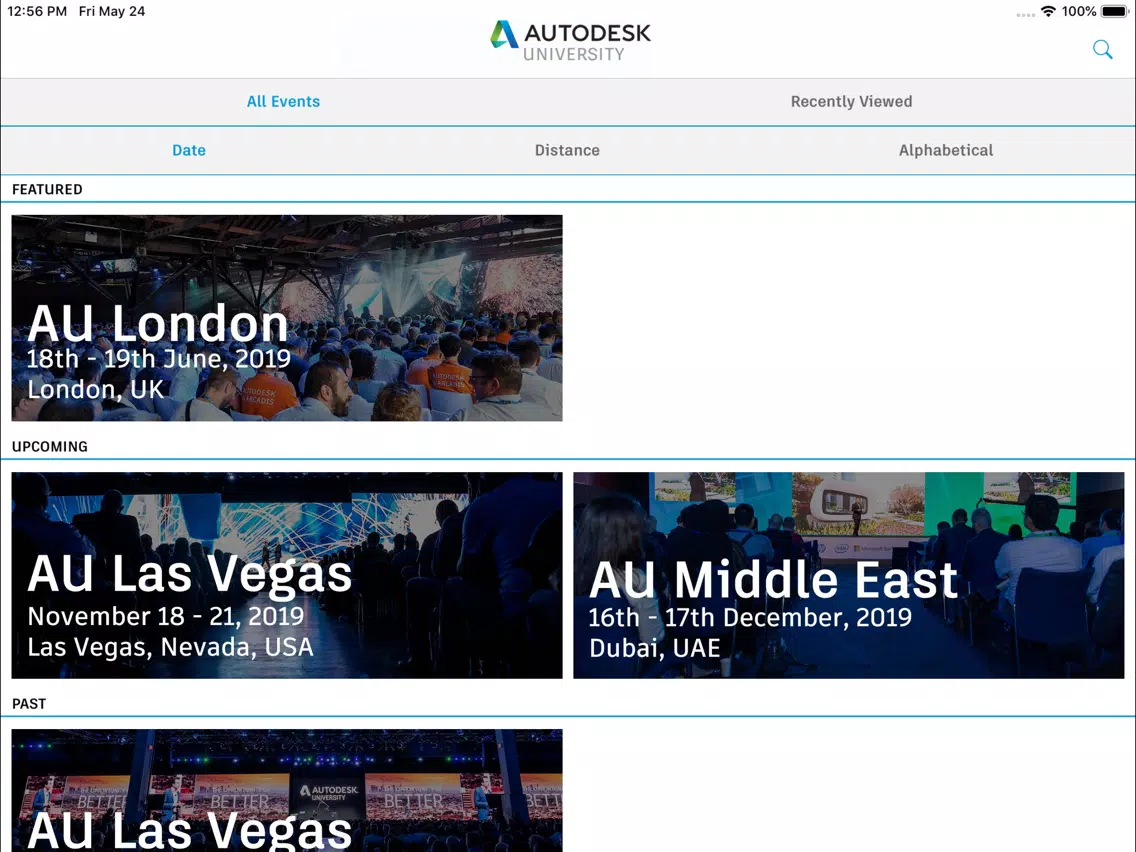The width and height of the screenshot is (1136, 852).
Task: Sort events Alphabetical
Action: (945, 150)
